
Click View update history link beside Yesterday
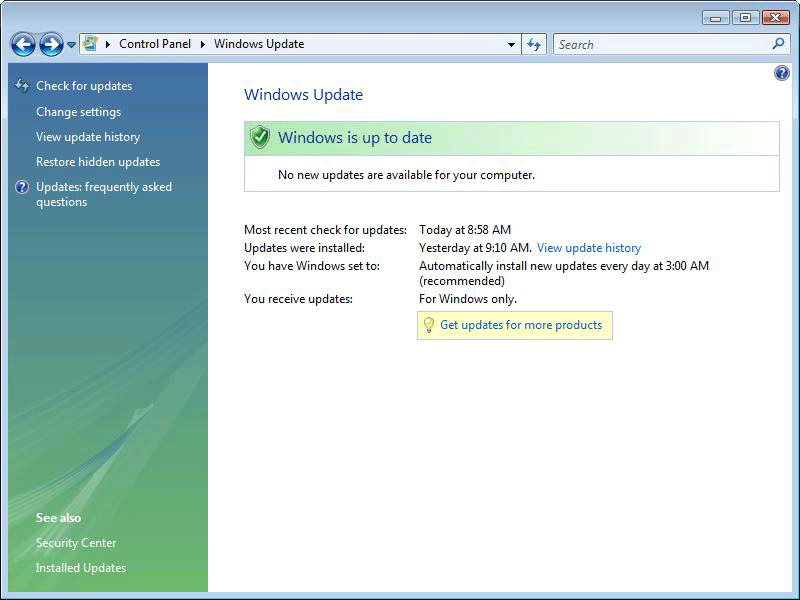(589, 248)
